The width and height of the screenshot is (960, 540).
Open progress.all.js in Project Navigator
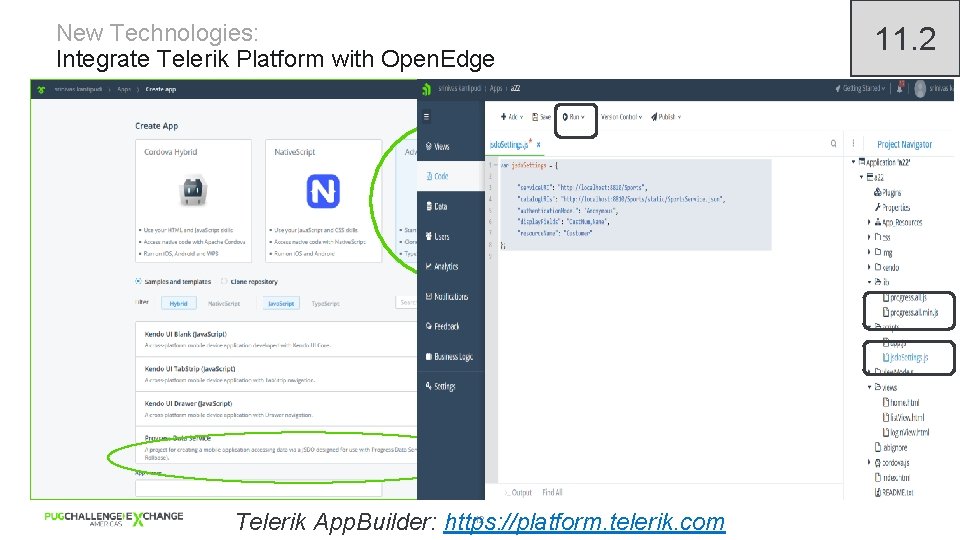tap(905, 298)
